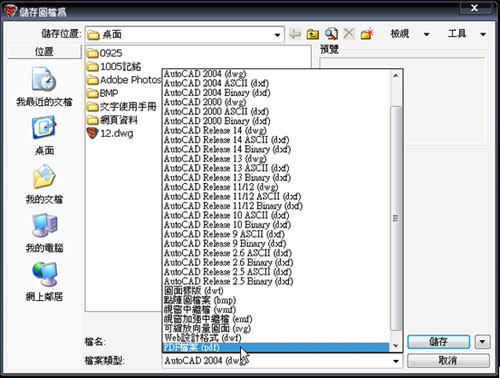Choose 點陣圖檔案 (bmp) format

point(276,300)
